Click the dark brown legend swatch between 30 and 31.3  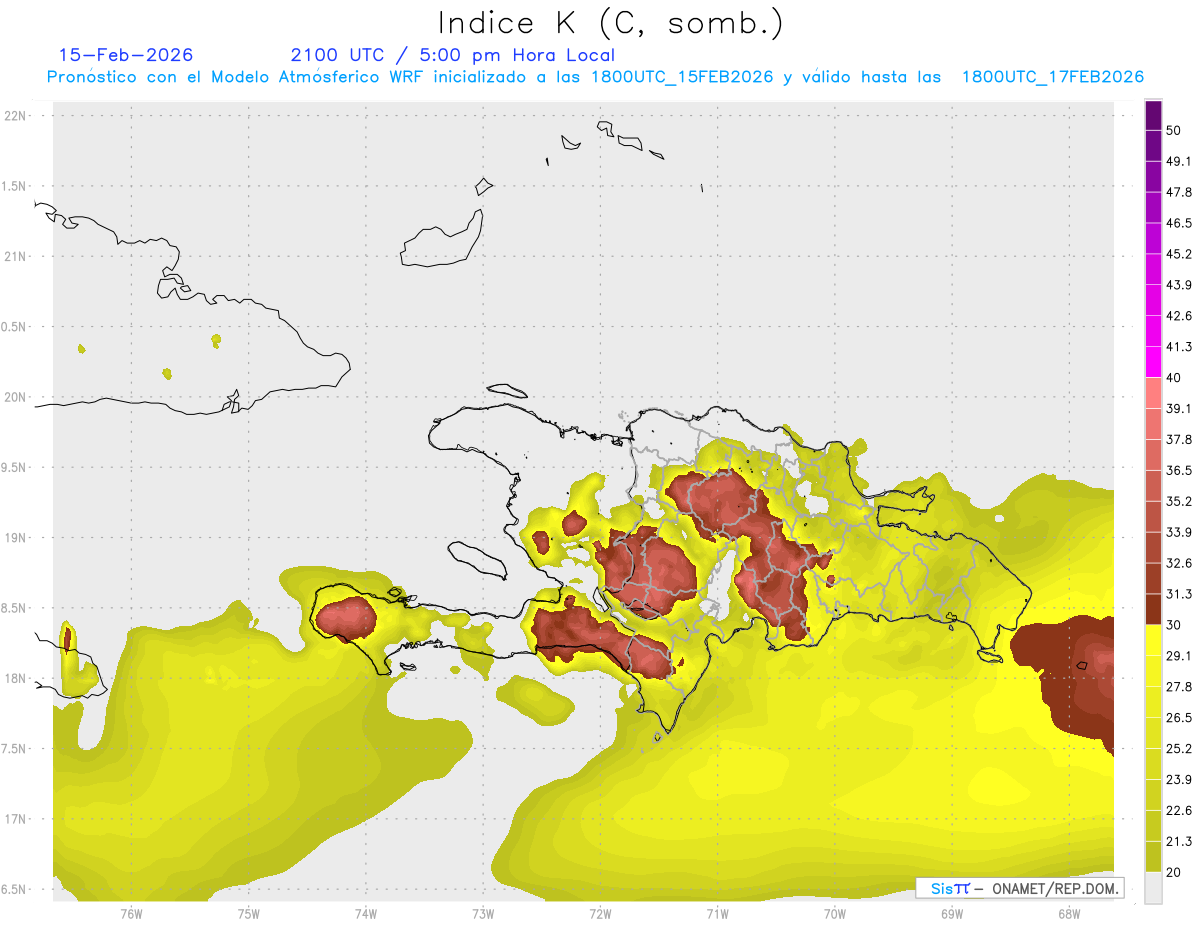point(1153,610)
